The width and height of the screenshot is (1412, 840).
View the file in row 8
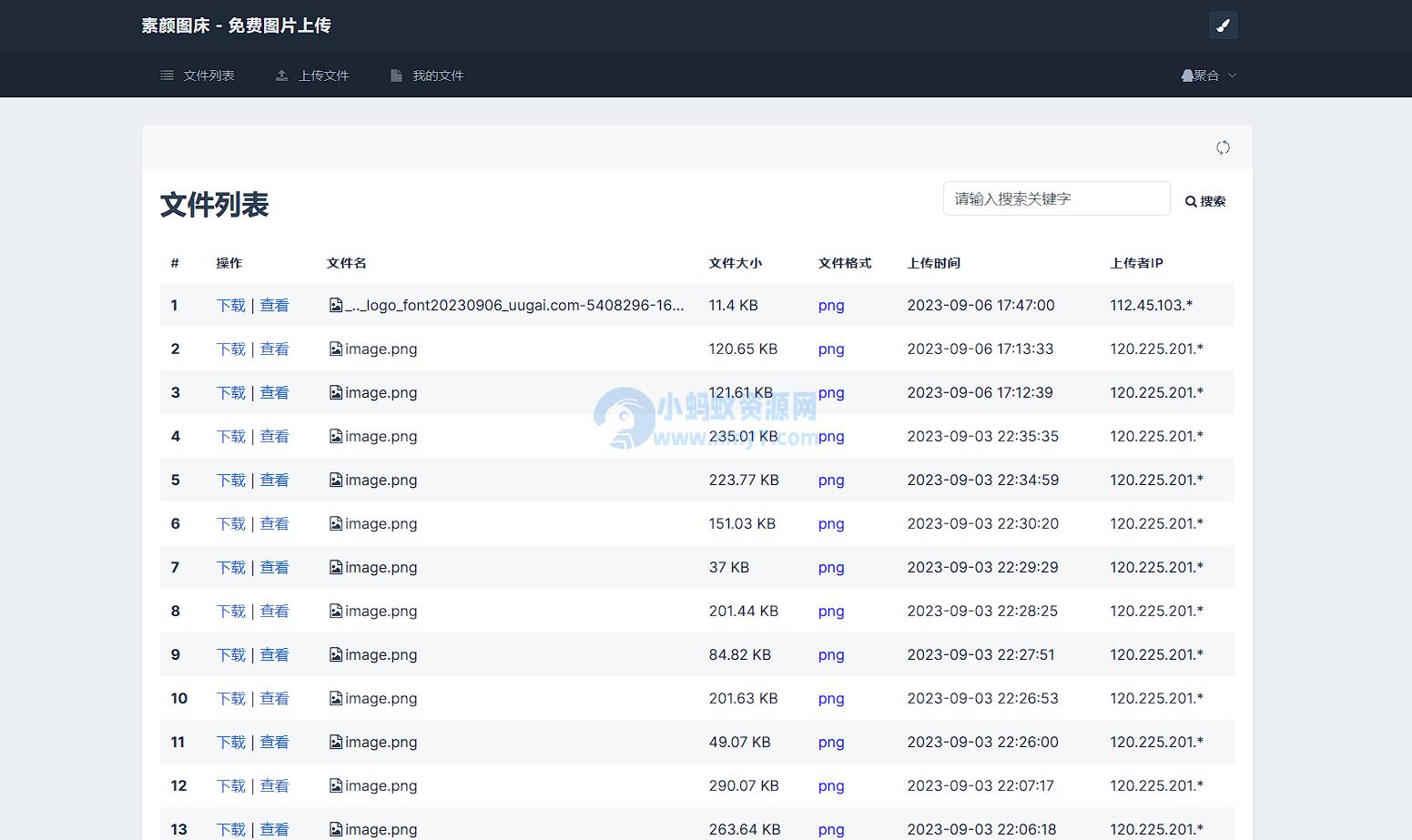[x=274, y=611]
